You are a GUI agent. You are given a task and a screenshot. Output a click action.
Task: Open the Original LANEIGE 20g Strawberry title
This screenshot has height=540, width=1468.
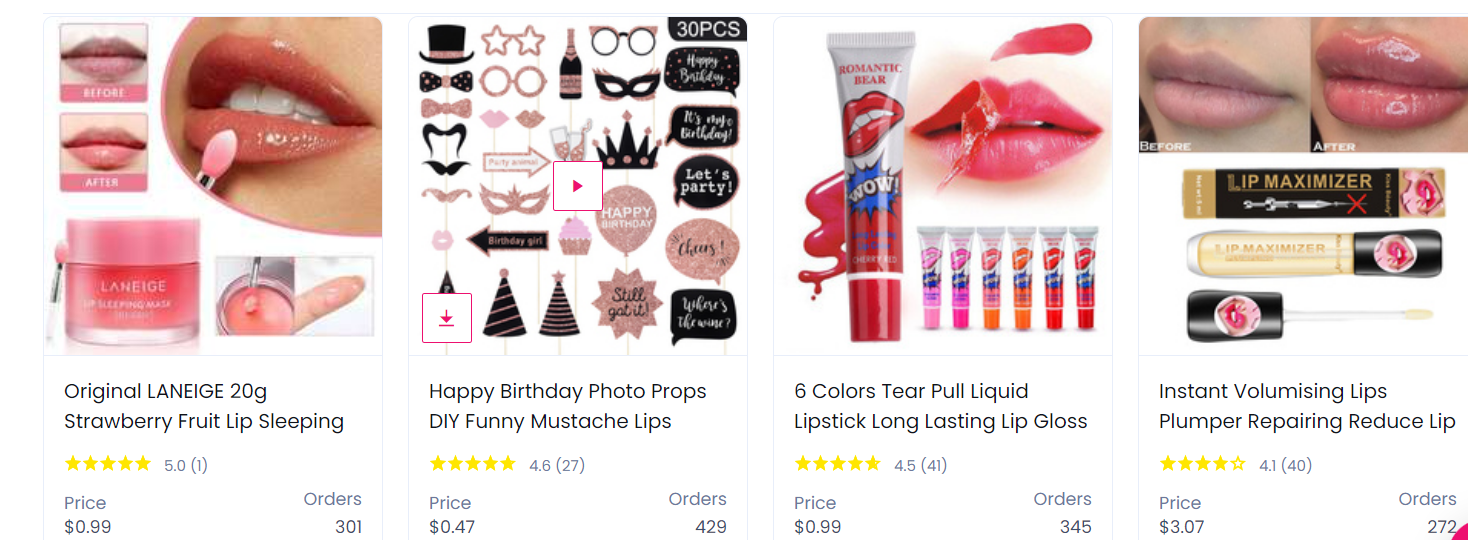tap(204, 406)
